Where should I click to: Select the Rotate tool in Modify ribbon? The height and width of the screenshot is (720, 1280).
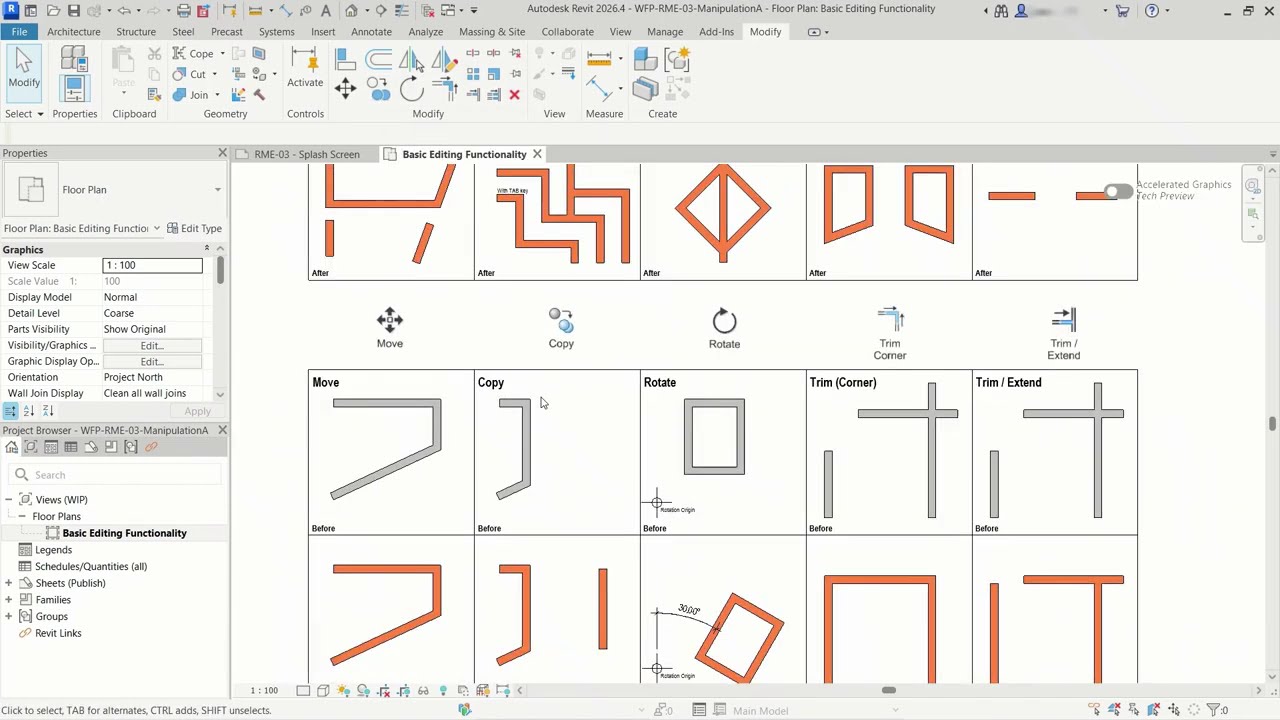coord(412,90)
